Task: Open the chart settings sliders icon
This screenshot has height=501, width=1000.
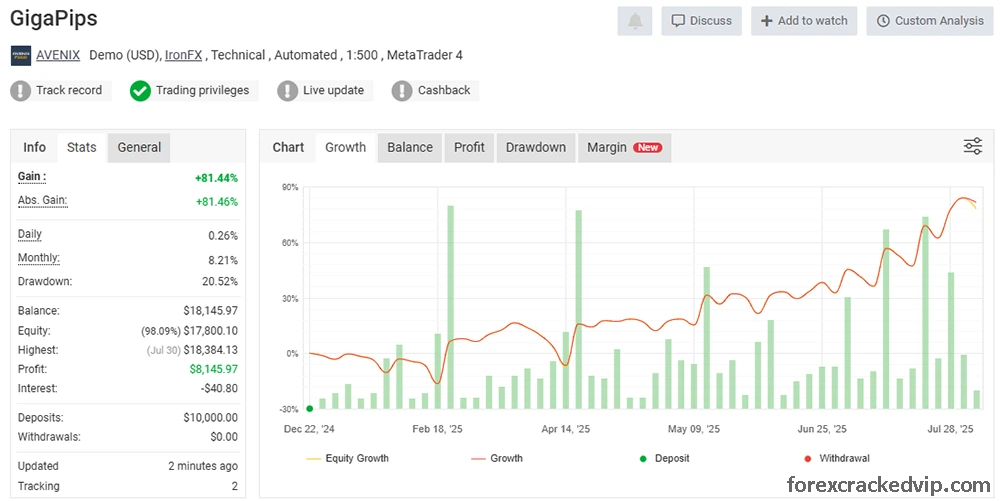Action: pyautogui.click(x=973, y=146)
